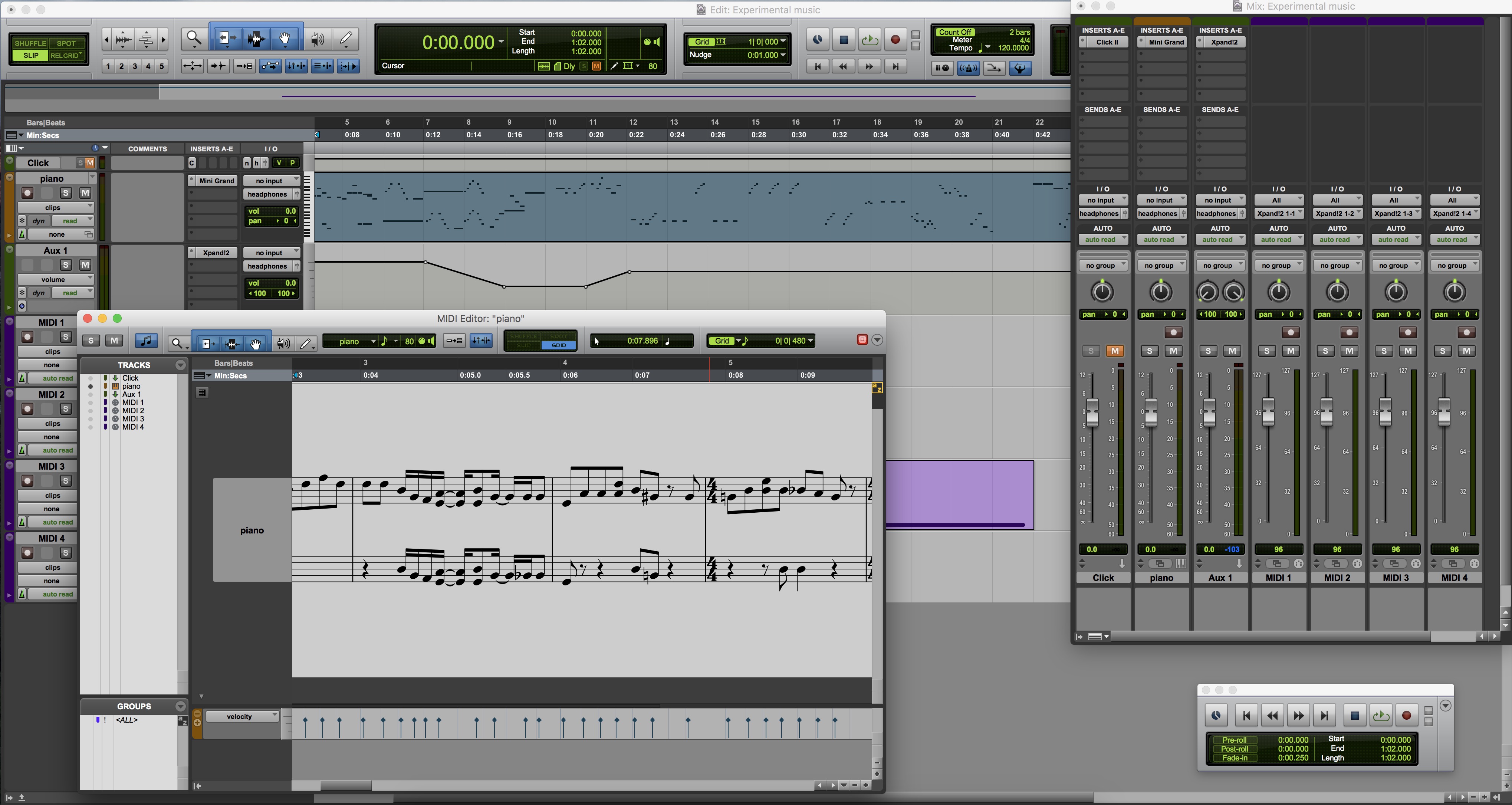Click MIDI Editor horizontal scrollbar thumb
Viewport: 1512px width, 805px height.
(346, 786)
